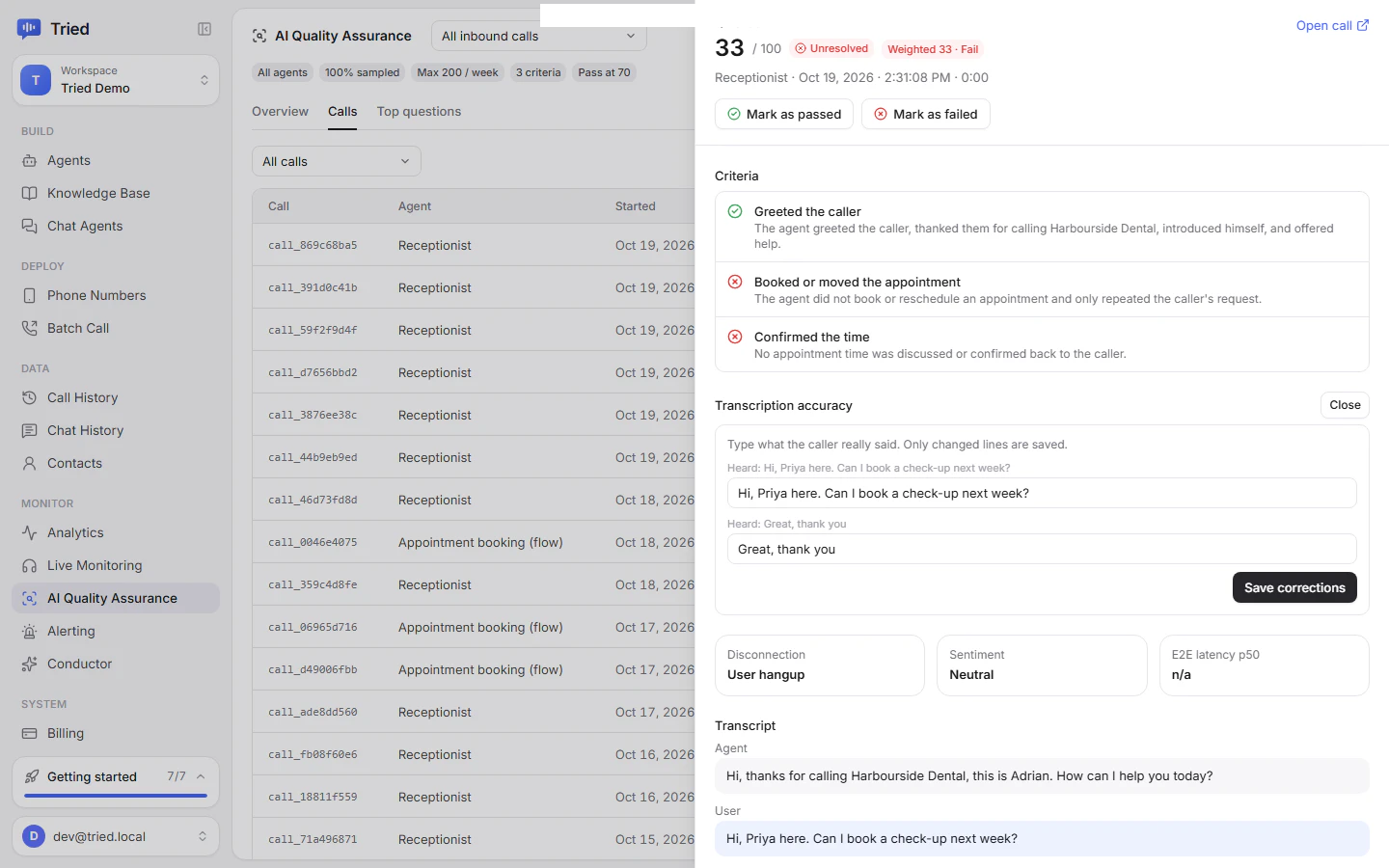Screen dimensions: 1389x868
Task: Switch to the Top questions tab
Action: pos(420,112)
